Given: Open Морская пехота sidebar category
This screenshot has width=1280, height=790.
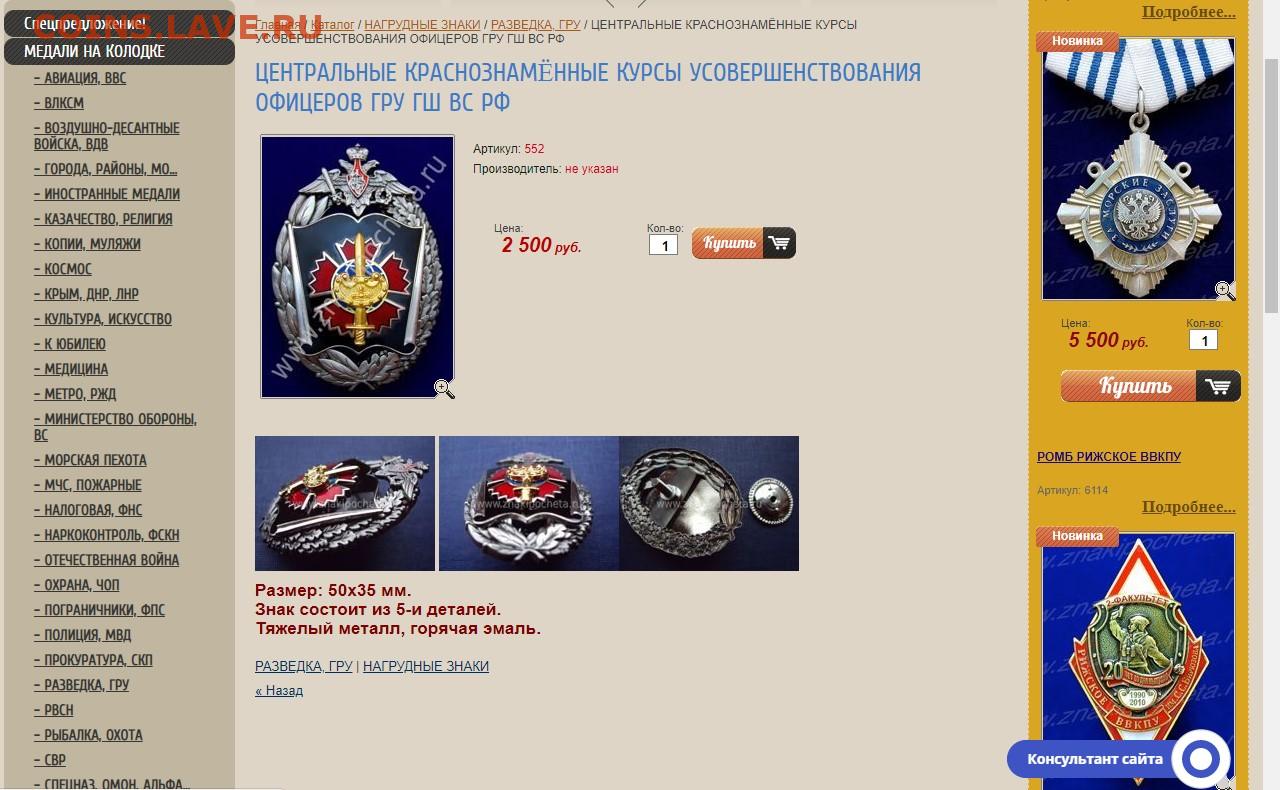Looking at the screenshot, I should point(90,460).
